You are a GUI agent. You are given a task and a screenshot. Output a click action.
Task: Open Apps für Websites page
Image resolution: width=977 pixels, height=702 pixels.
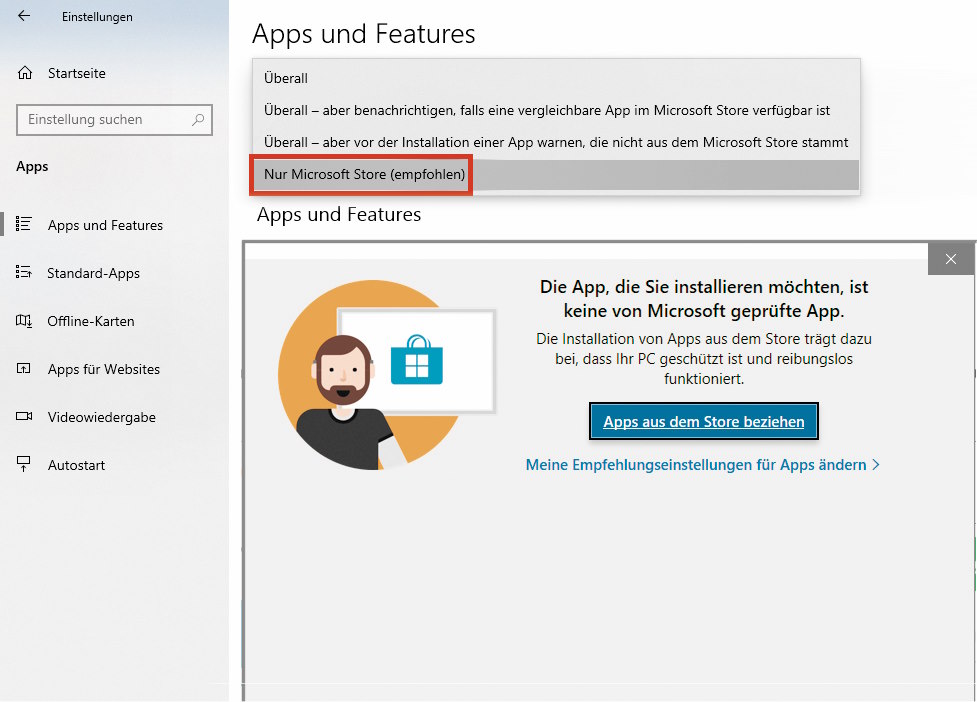coord(104,369)
